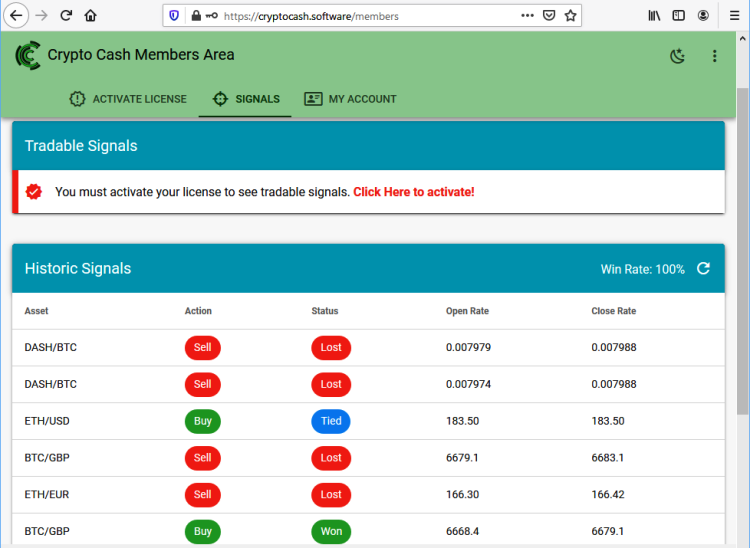Click the Win Rate: 100% label
The height and width of the screenshot is (548, 750).
[x=642, y=269]
